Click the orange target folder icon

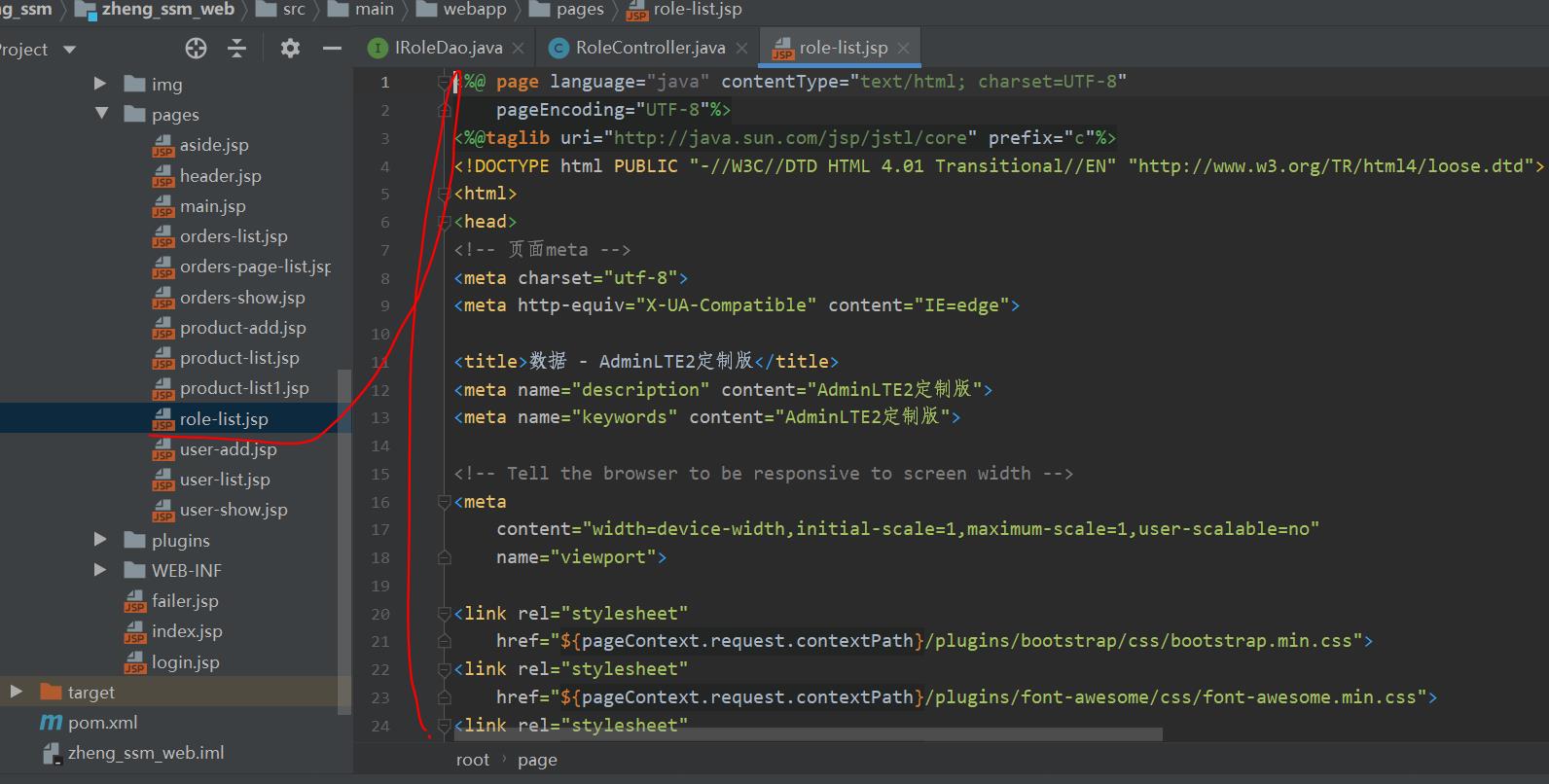click(52, 692)
